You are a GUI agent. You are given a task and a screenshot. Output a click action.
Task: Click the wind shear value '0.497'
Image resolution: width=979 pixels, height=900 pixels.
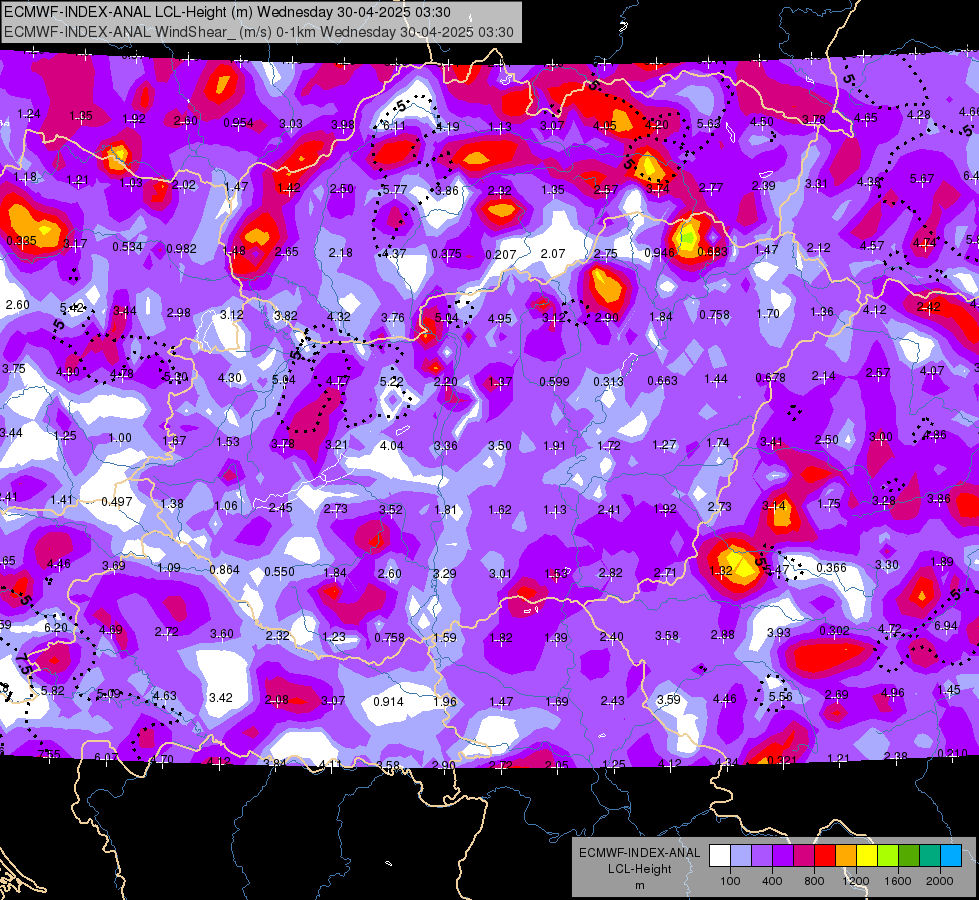(116, 502)
